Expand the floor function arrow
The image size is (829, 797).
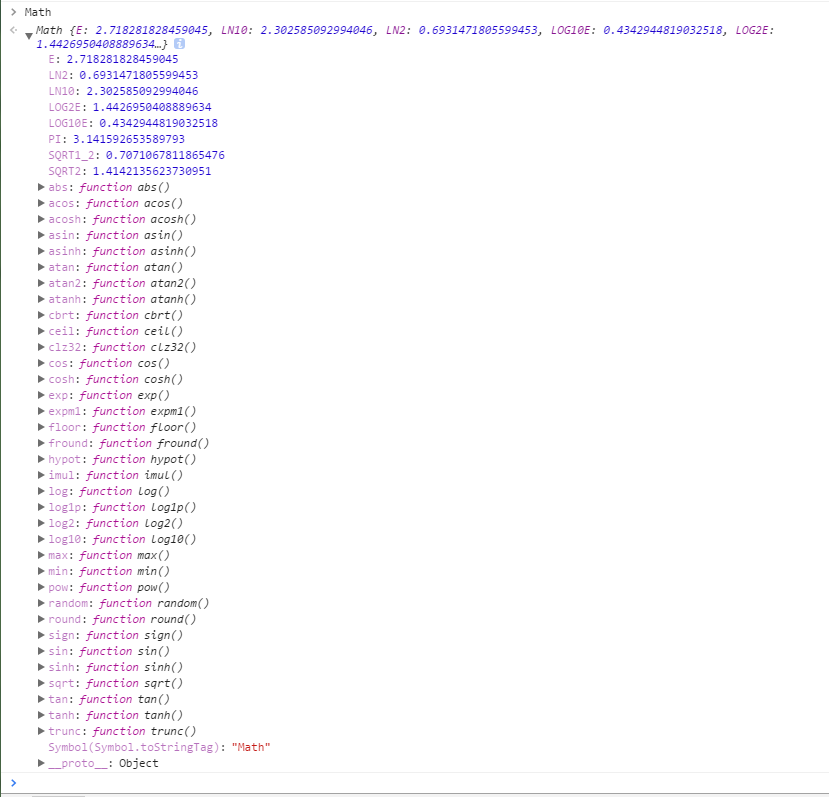tap(41, 427)
